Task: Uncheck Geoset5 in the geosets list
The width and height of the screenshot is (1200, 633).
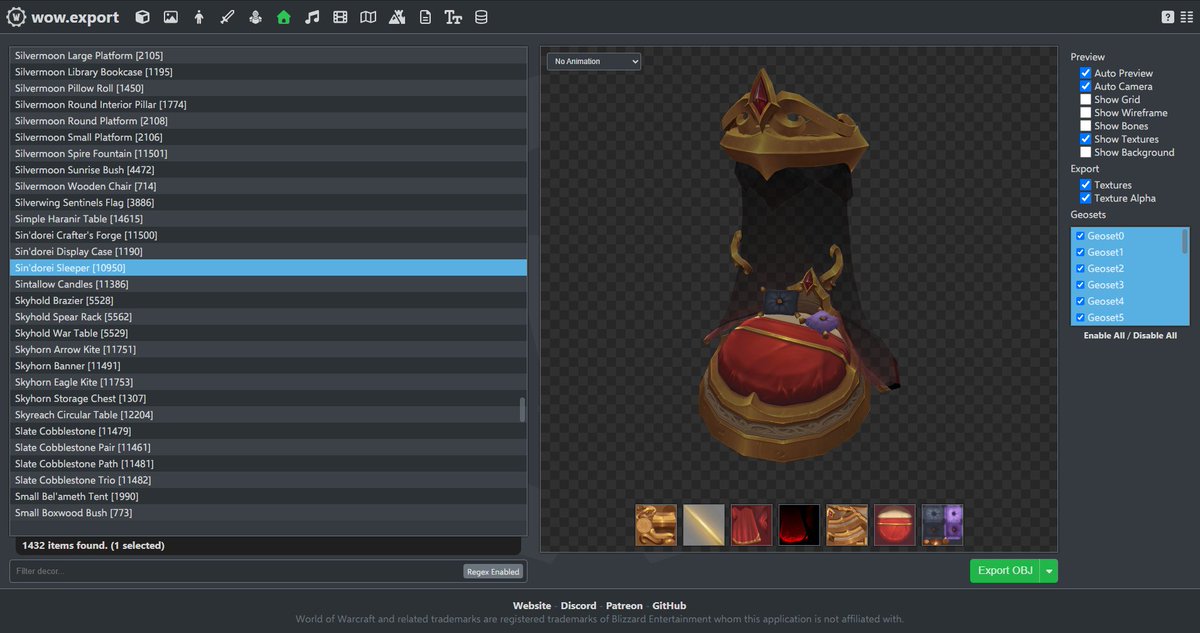Action: 1080,317
